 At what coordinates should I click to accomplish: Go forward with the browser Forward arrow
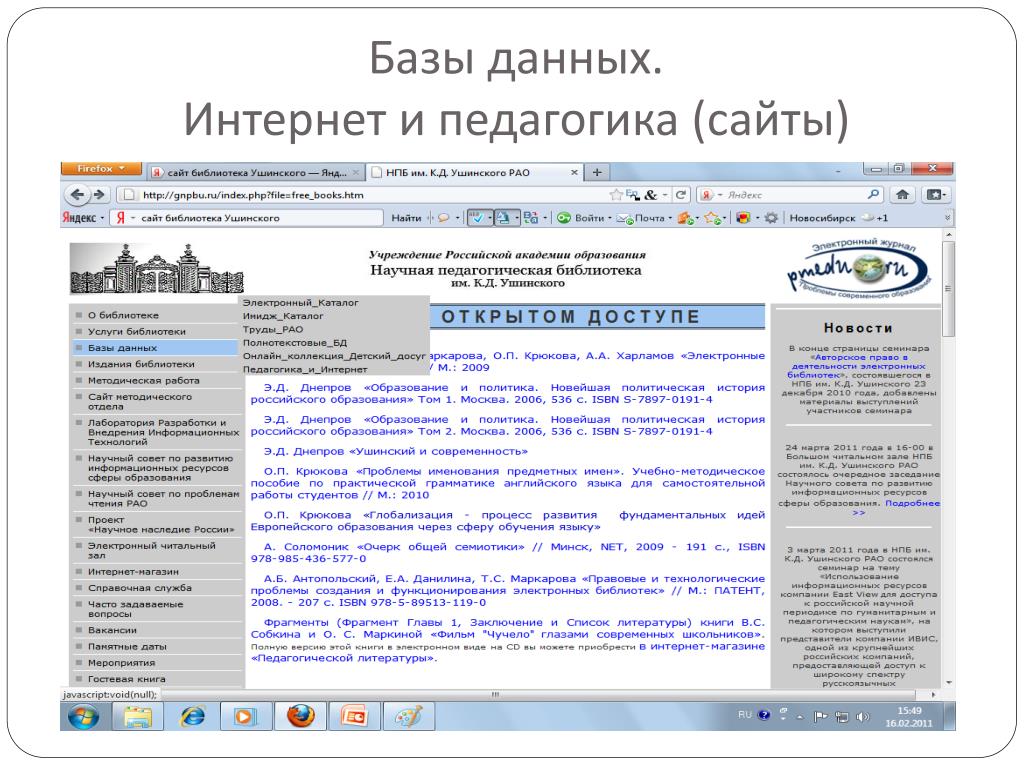tap(99, 195)
